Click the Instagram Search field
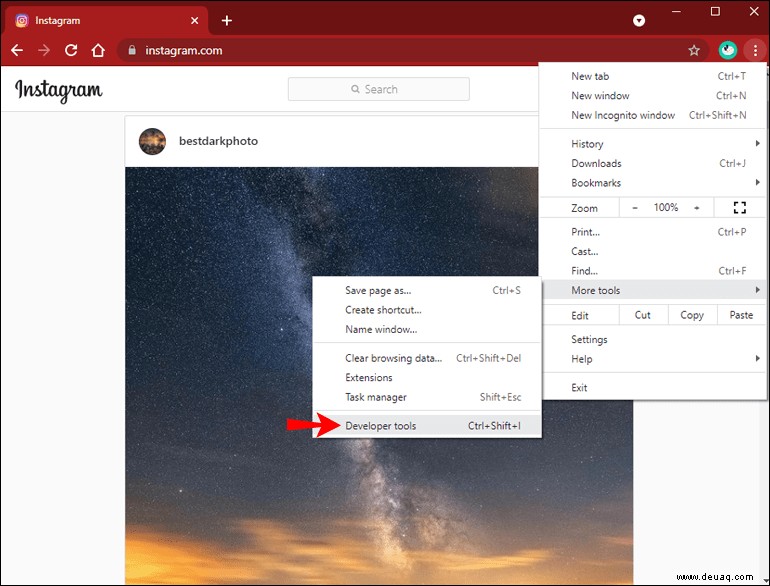 pos(379,89)
